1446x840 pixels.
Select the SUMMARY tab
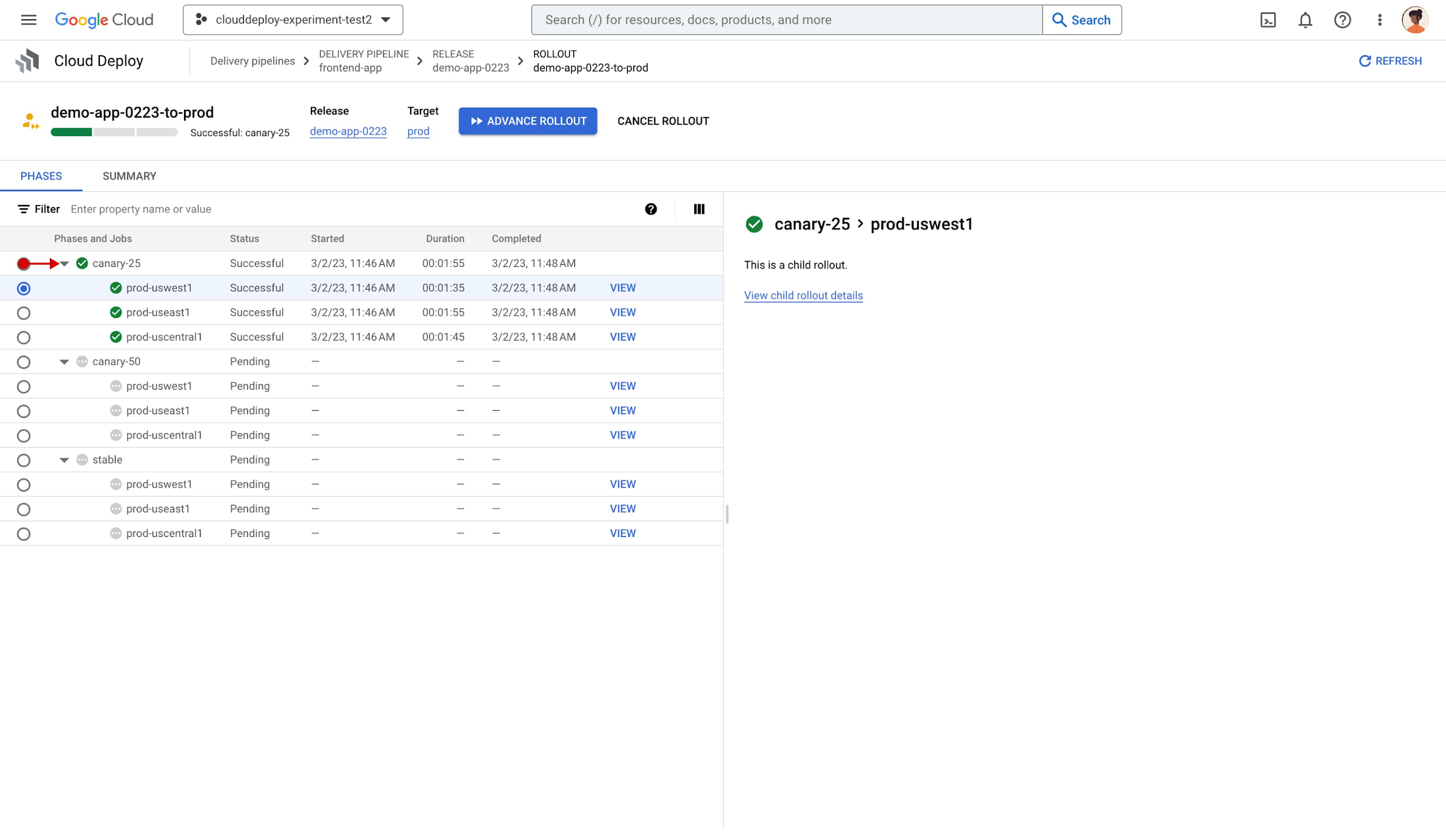point(128,176)
